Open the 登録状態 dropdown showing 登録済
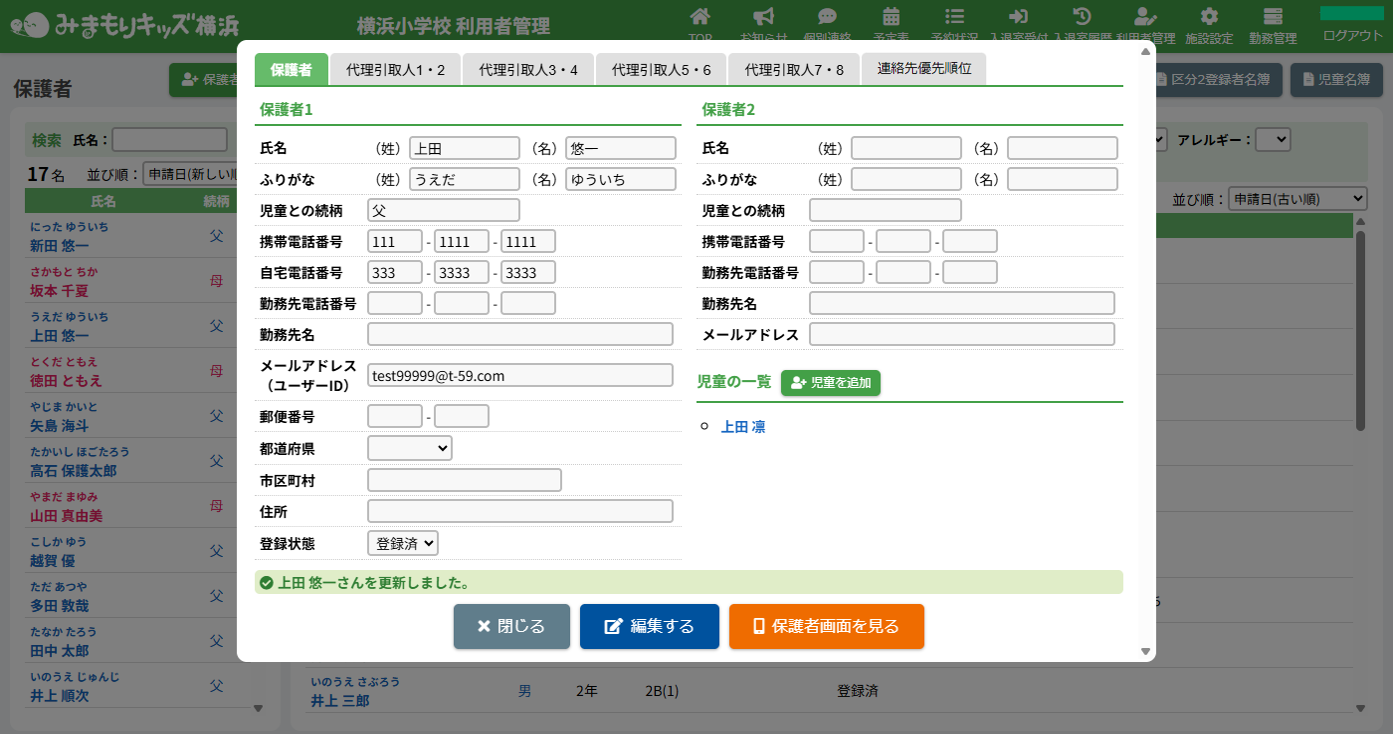The width and height of the screenshot is (1393, 734). pyautogui.click(x=402, y=543)
